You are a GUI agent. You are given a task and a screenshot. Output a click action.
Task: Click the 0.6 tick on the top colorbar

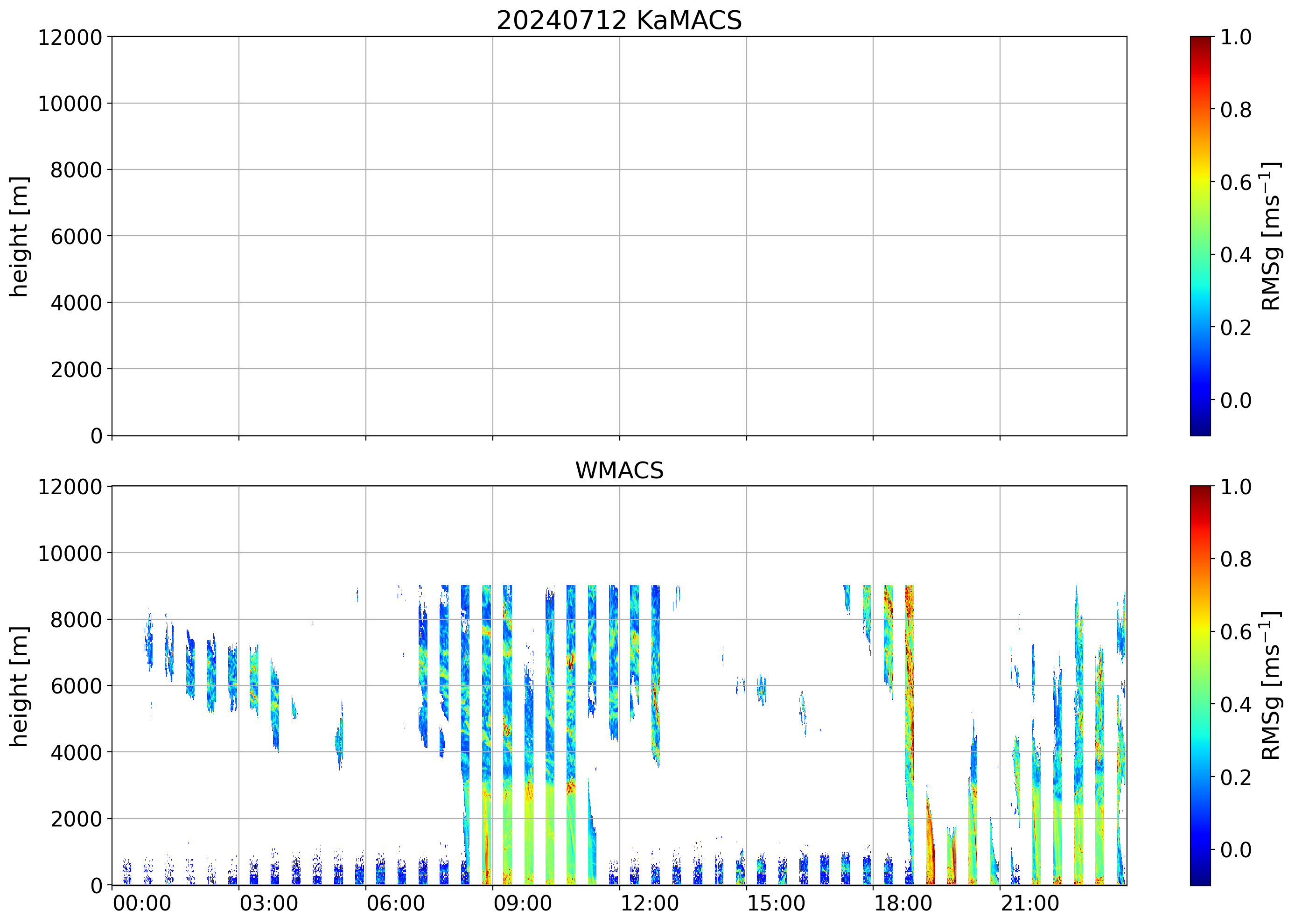click(x=1235, y=182)
